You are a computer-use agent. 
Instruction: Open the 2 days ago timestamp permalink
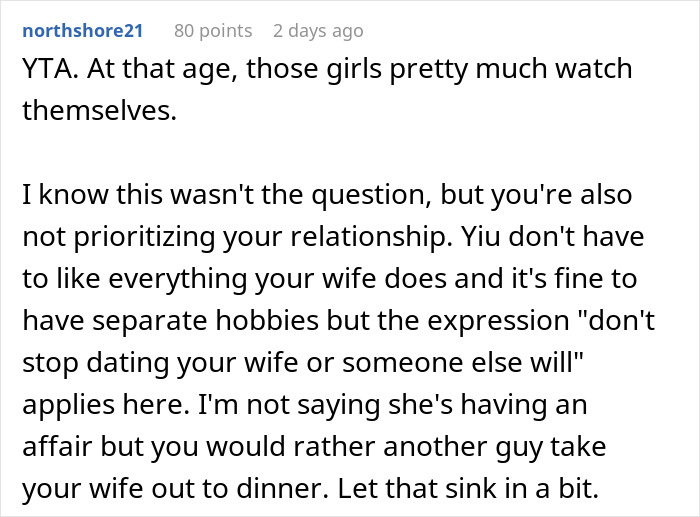[318, 31]
